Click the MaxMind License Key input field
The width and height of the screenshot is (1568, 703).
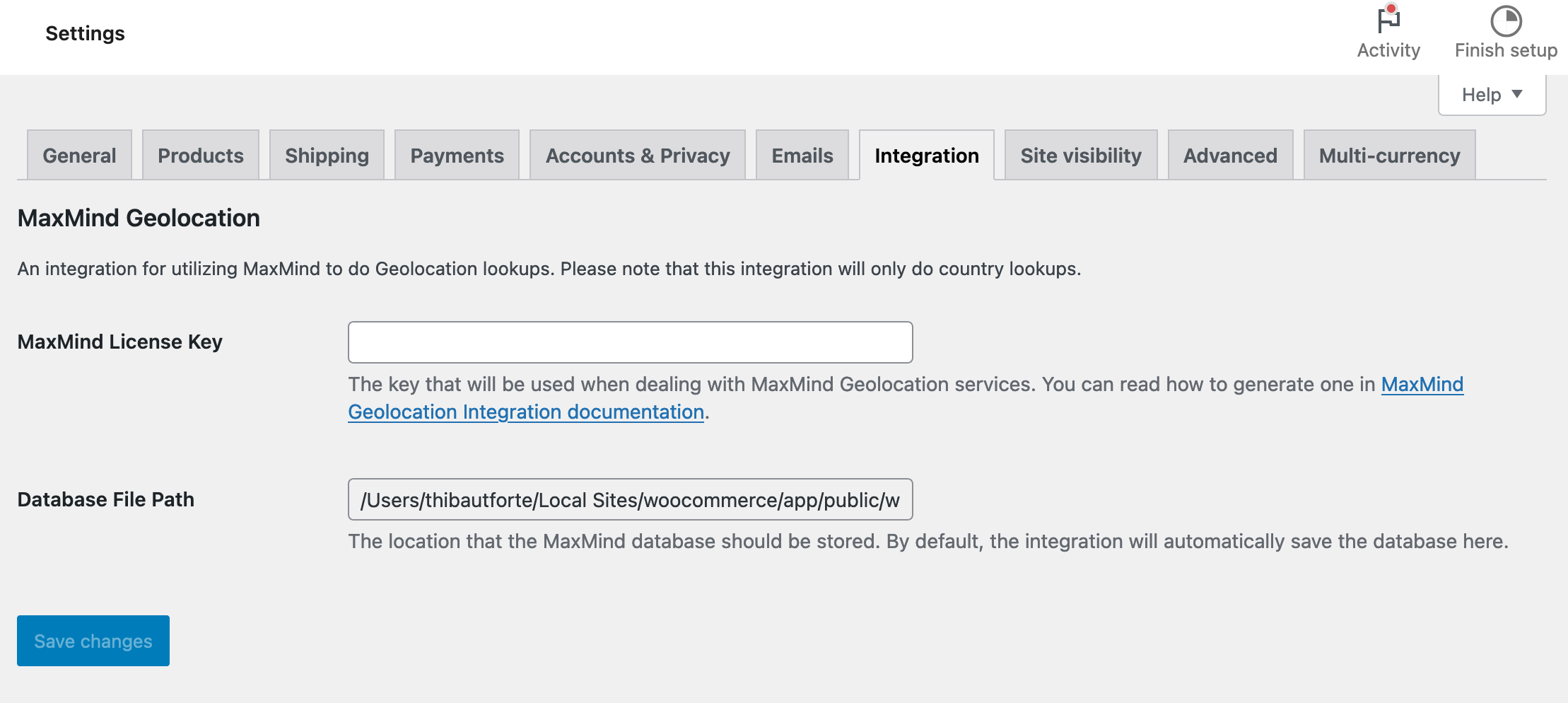pyautogui.click(x=630, y=342)
